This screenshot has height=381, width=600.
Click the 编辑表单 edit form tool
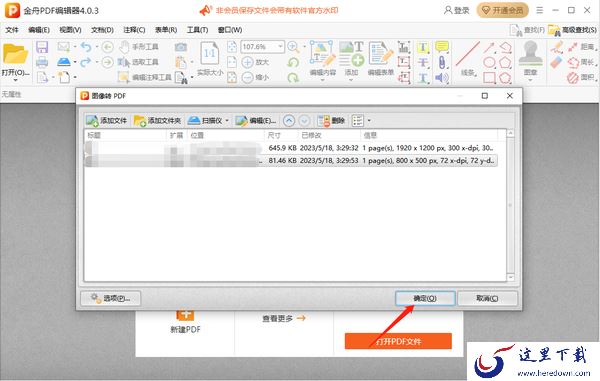(x=381, y=59)
